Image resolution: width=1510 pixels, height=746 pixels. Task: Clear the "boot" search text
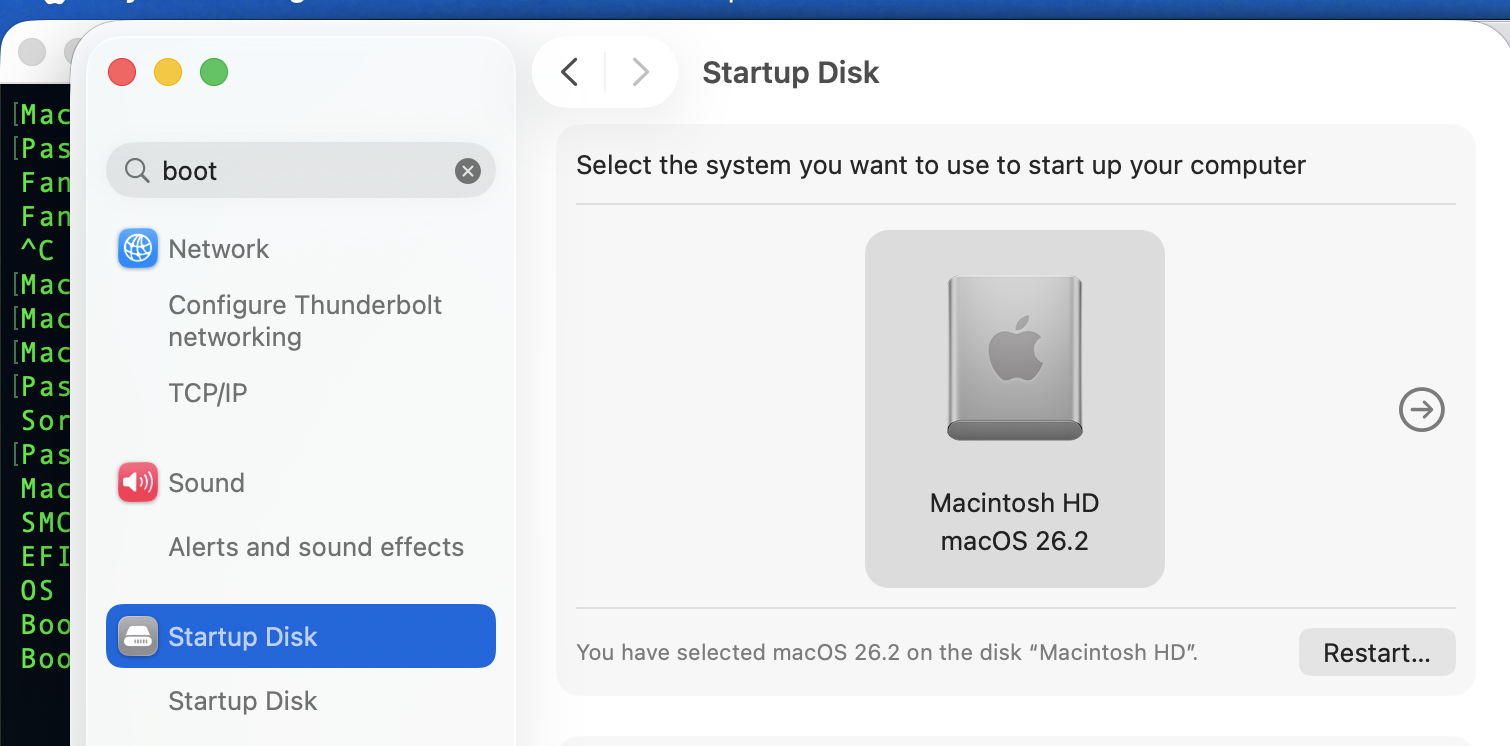(x=468, y=171)
